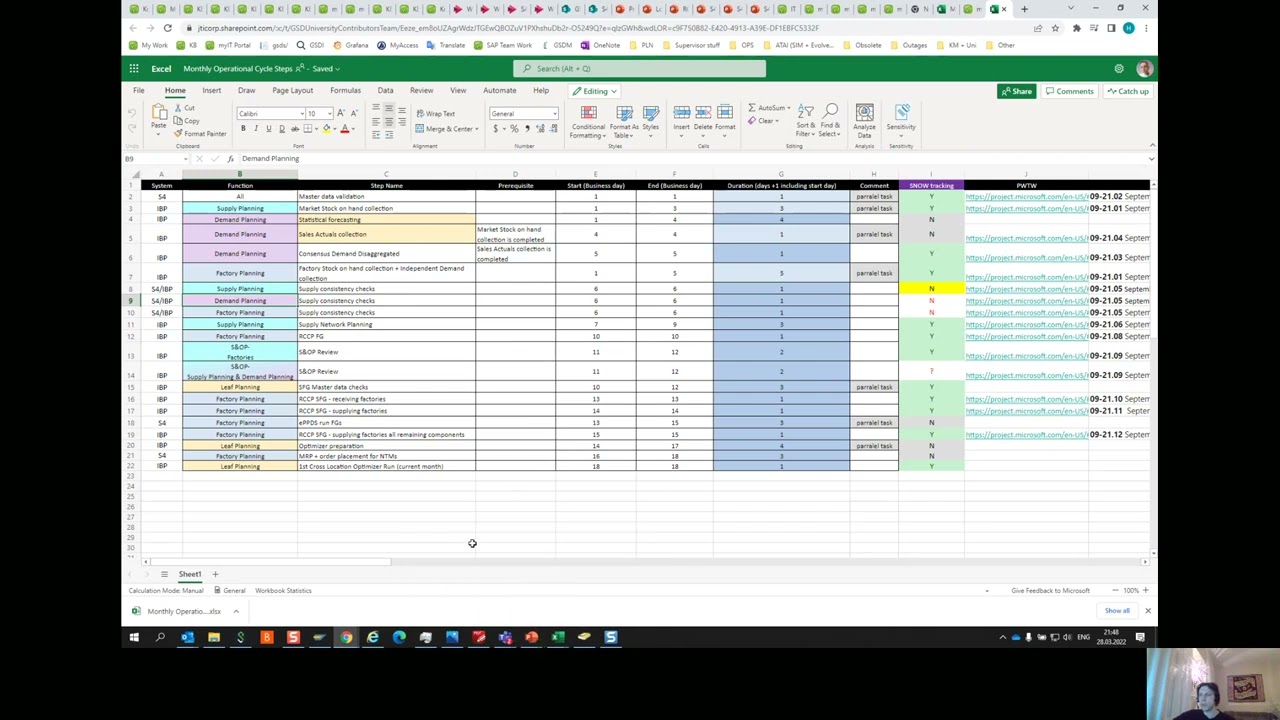Click the Conditional Formatting icon
1280x720 pixels.
[x=588, y=112]
